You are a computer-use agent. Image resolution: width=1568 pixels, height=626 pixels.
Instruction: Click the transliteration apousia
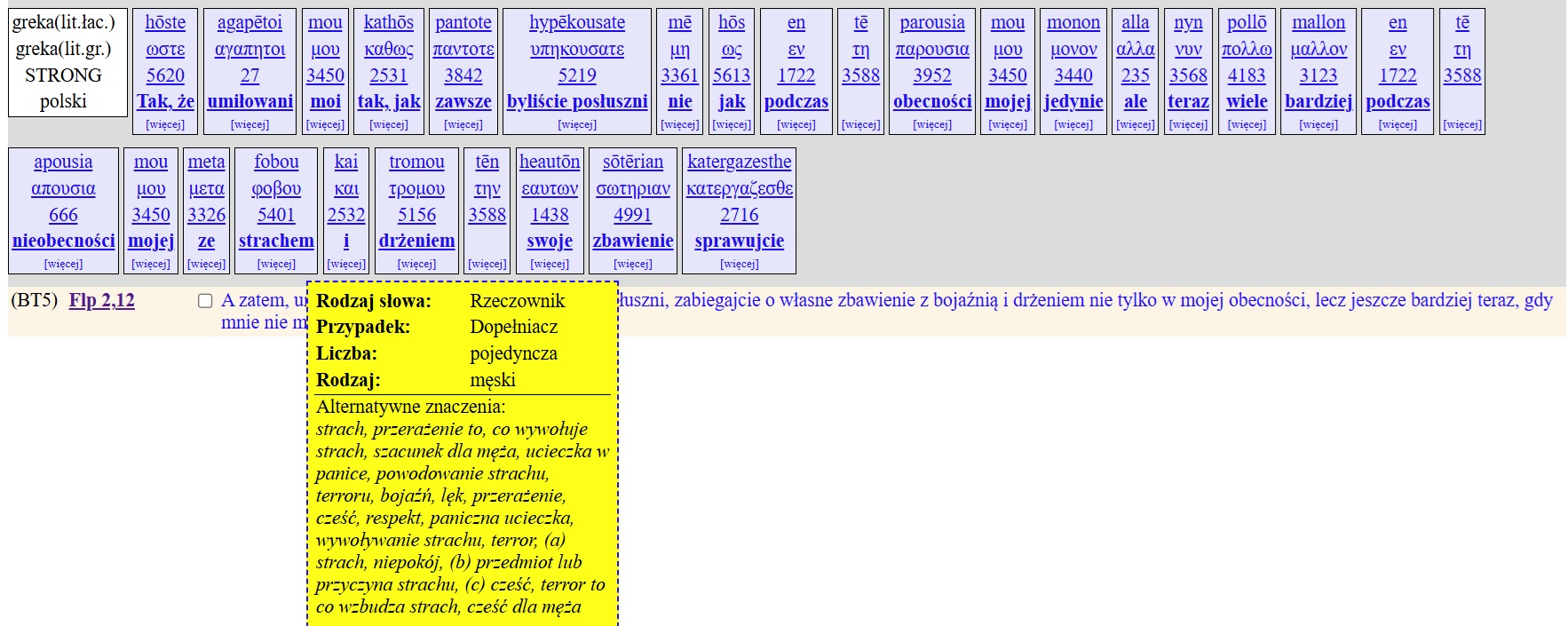tap(63, 162)
